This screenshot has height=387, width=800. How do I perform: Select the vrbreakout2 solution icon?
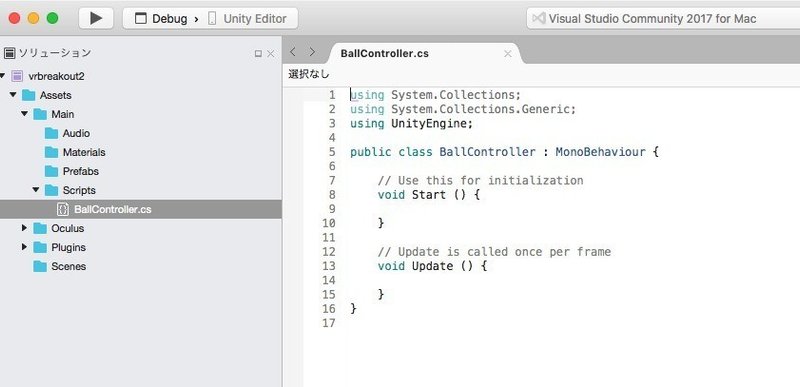tap(17, 76)
